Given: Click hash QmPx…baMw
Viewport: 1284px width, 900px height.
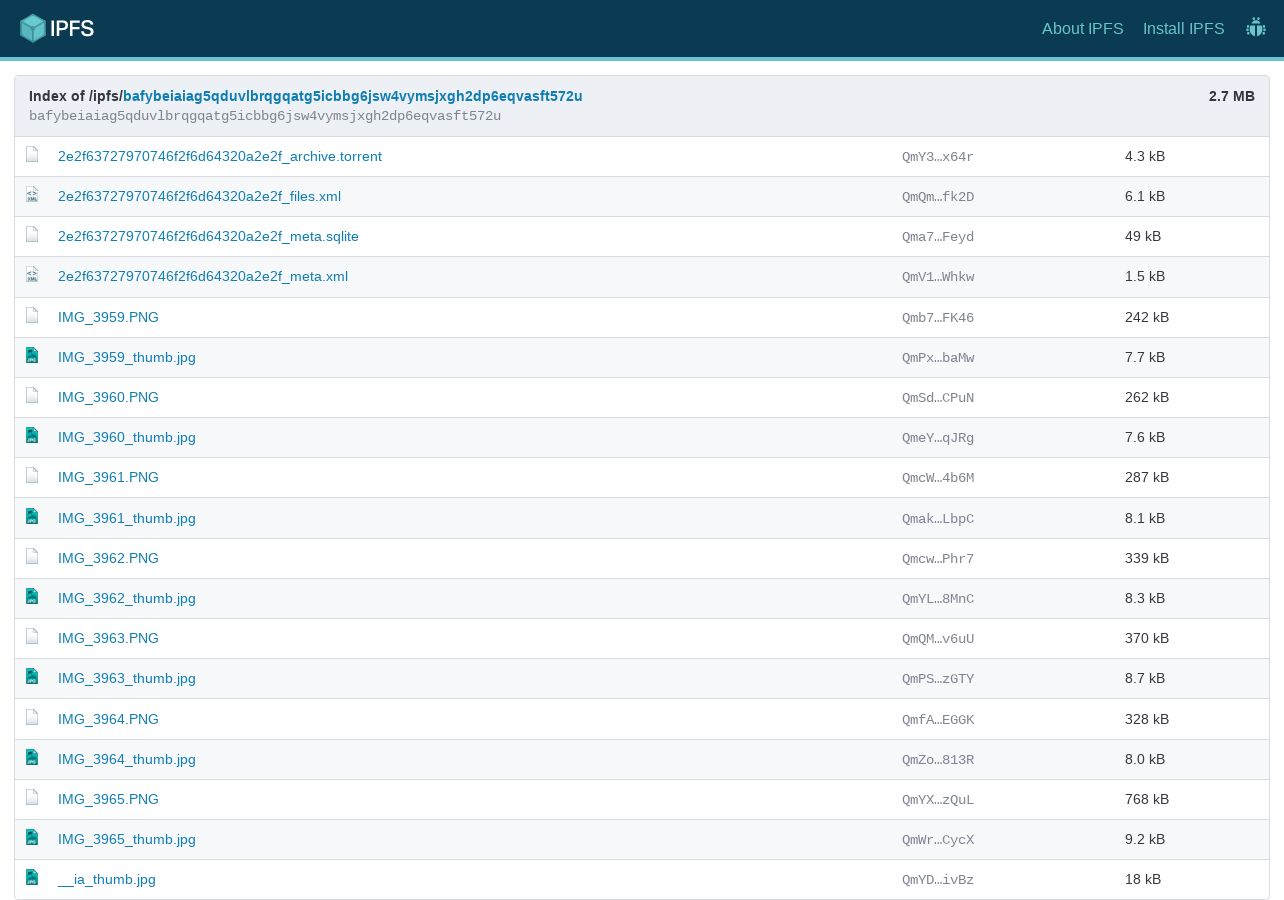Looking at the screenshot, I should [x=938, y=357].
